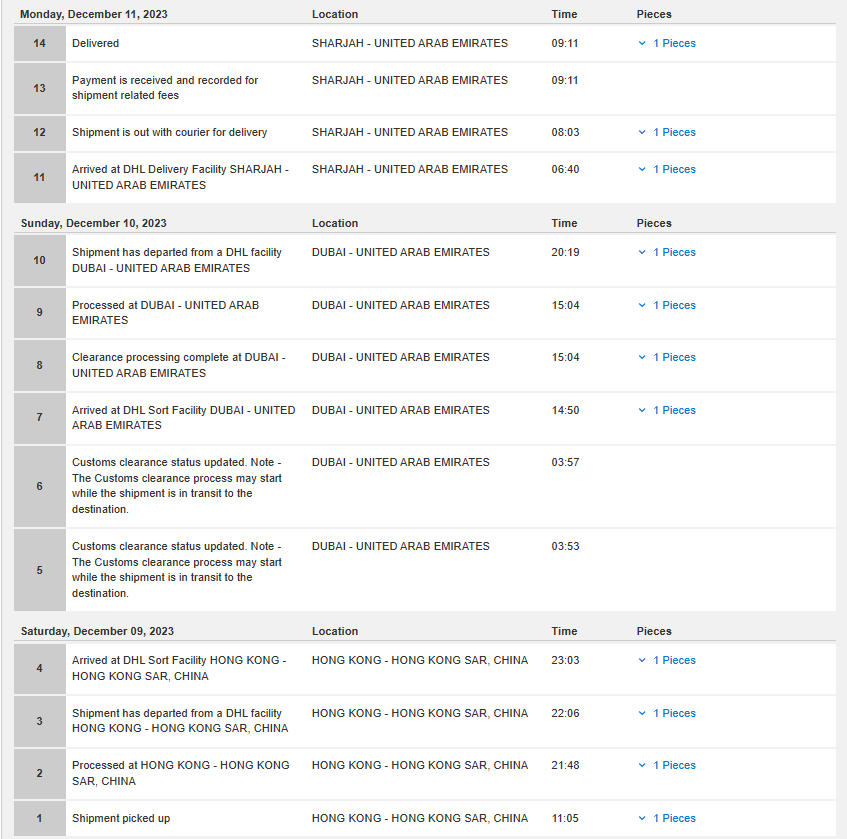Expand chevron for Arrived at Sharjah facility
Viewport: 847px width, 839px height.
coord(642,169)
